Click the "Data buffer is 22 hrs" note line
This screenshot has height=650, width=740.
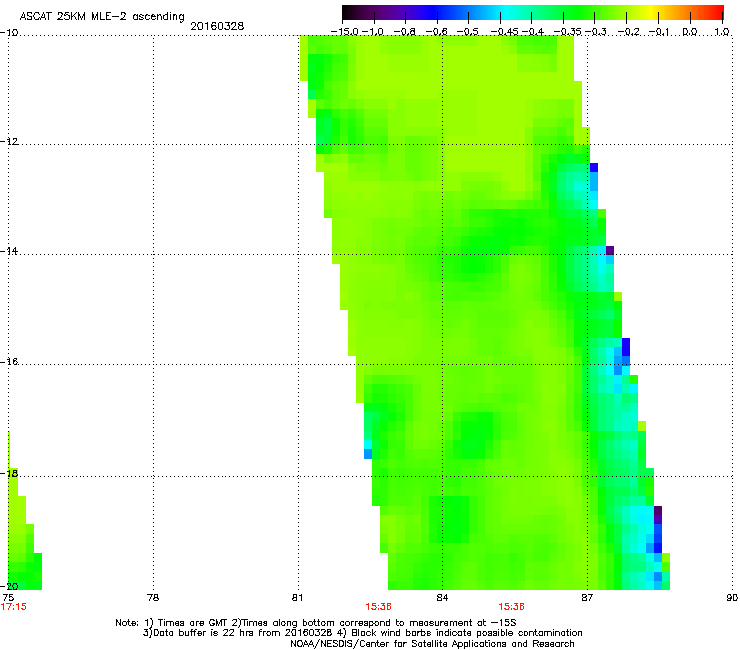pyautogui.click(x=362, y=633)
